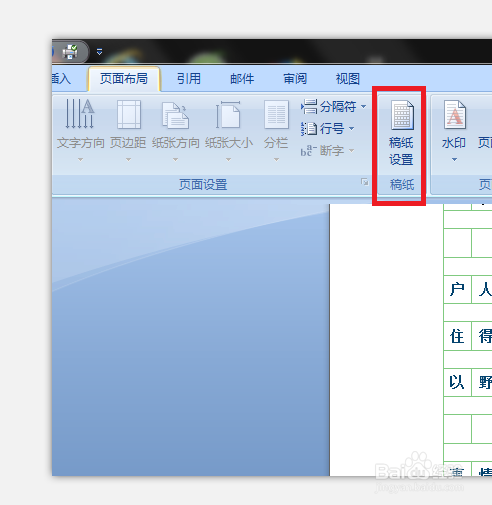The height and width of the screenshot is (505, 492).
Task: Switch to the 页面布局 tab
Action: pos(124,79)
